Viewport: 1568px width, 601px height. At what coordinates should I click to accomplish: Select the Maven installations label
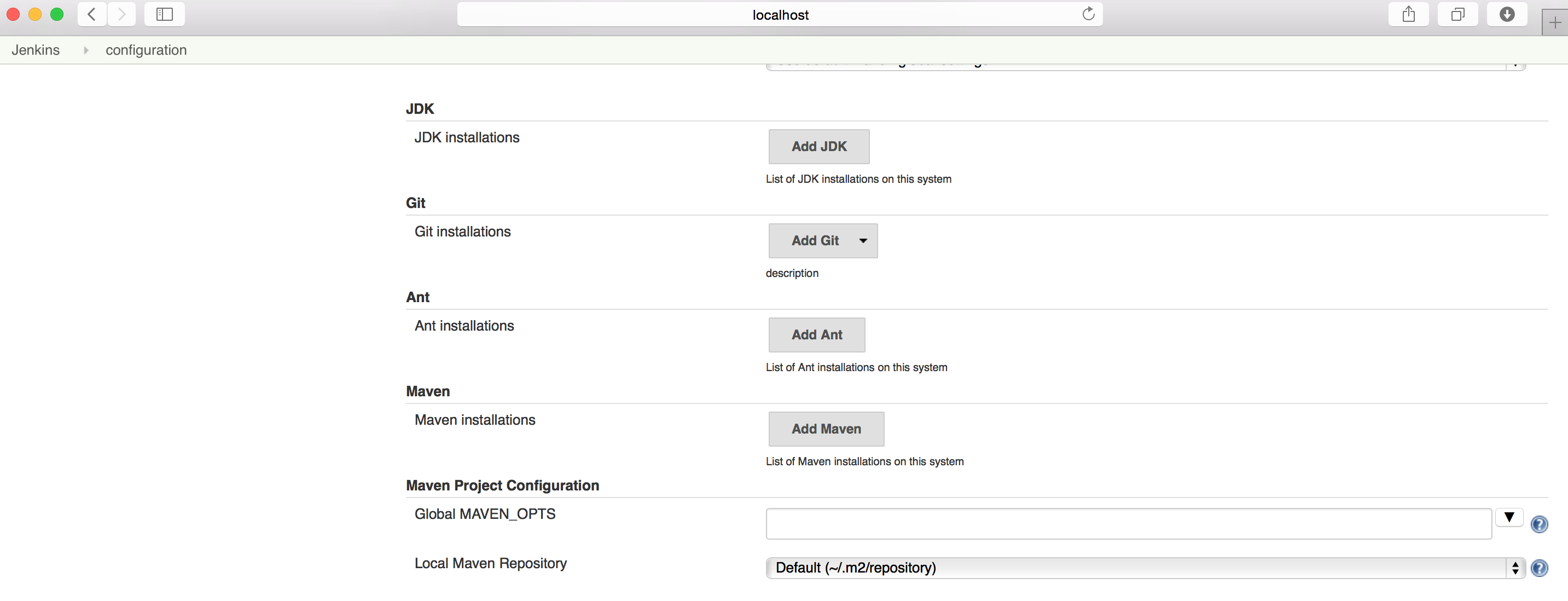[475, 420]
